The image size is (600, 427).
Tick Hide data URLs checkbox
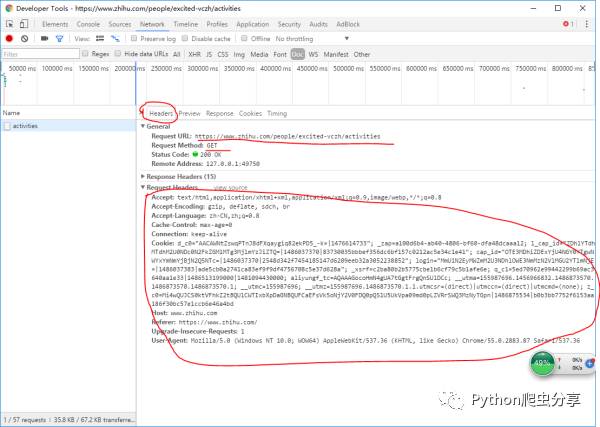point(118,54)
